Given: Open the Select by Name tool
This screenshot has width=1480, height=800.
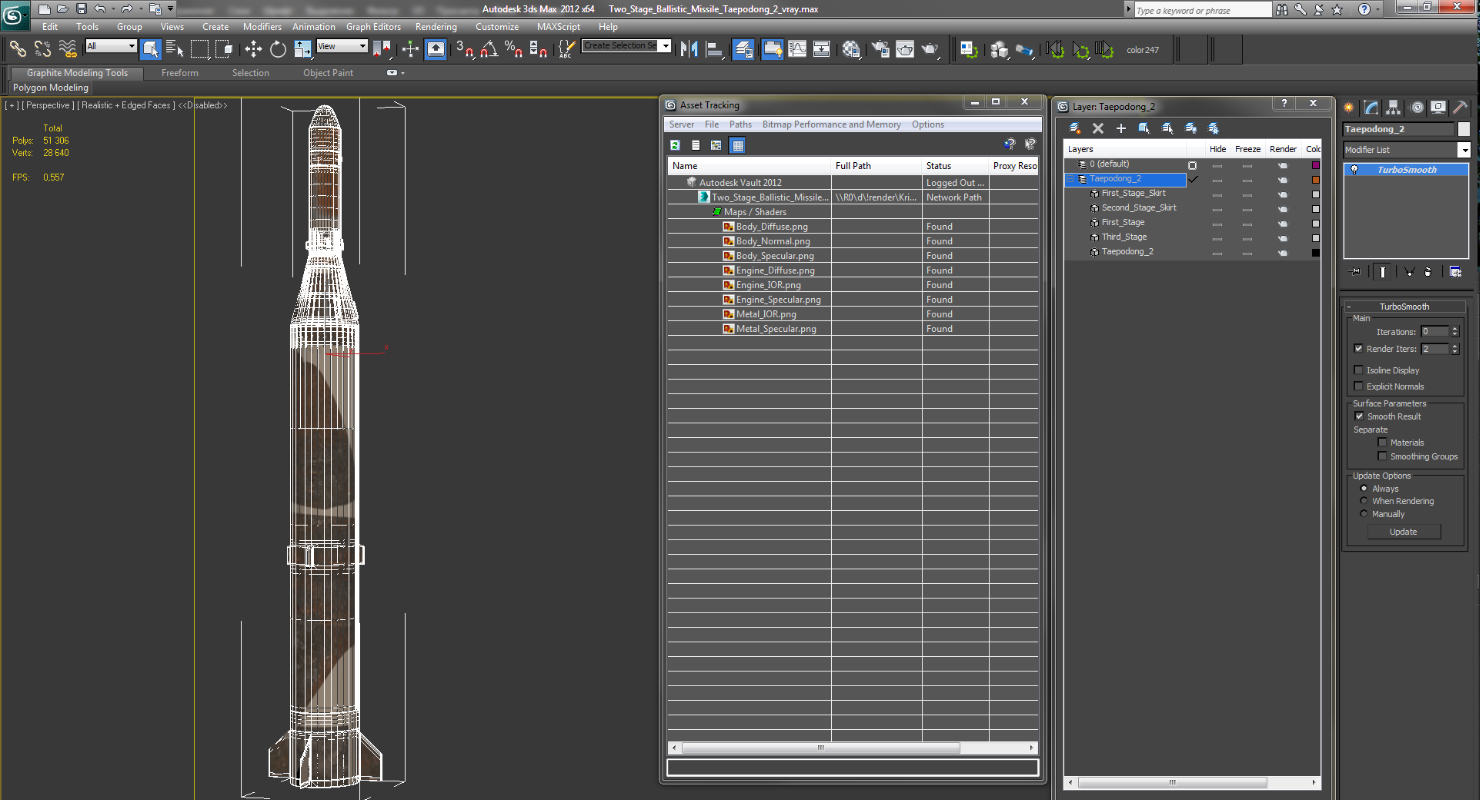Looking at the screenshot, I should coord(175,49).
